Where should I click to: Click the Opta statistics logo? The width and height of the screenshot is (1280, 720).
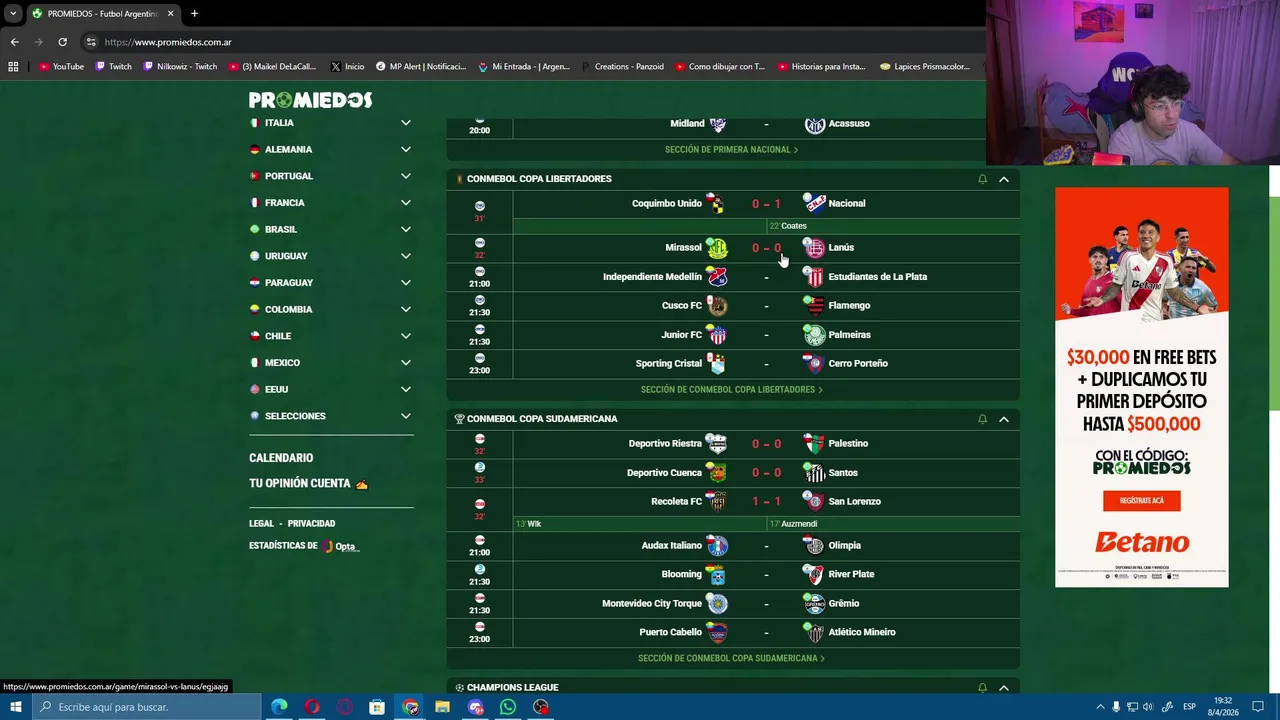tap(342, 546)
